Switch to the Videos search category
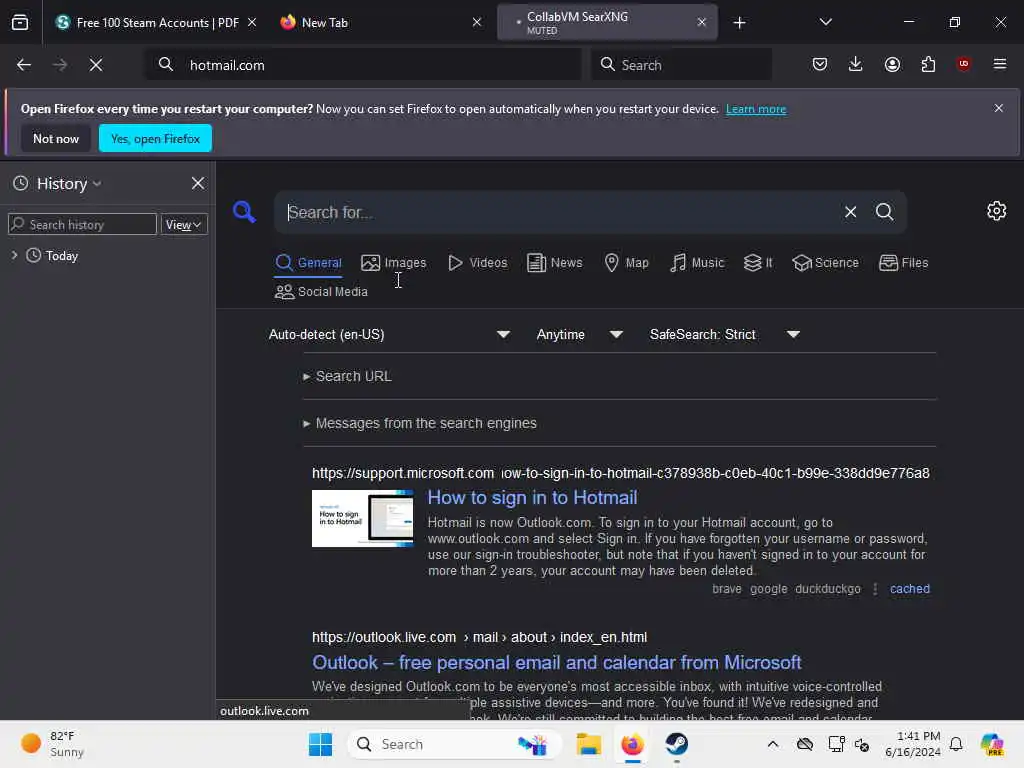1024x768 pixels. (x=477, y=263)
